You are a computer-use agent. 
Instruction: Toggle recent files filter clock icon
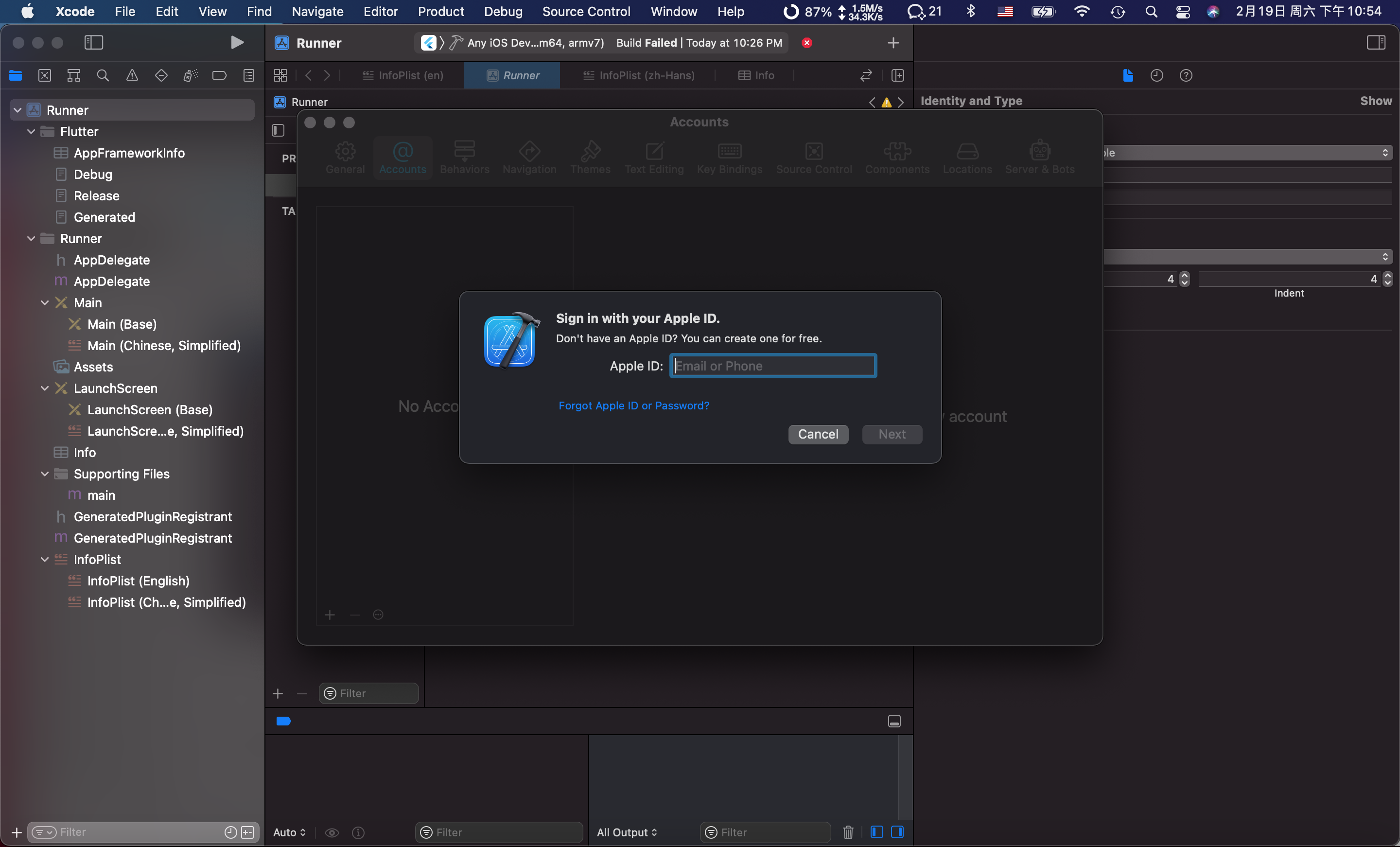click(x=231, y=832)
